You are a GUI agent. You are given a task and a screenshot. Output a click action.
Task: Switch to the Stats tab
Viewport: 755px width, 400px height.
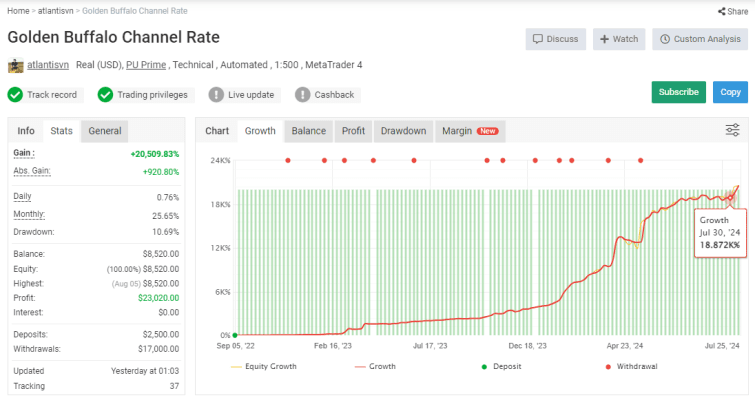pos(61,131)
